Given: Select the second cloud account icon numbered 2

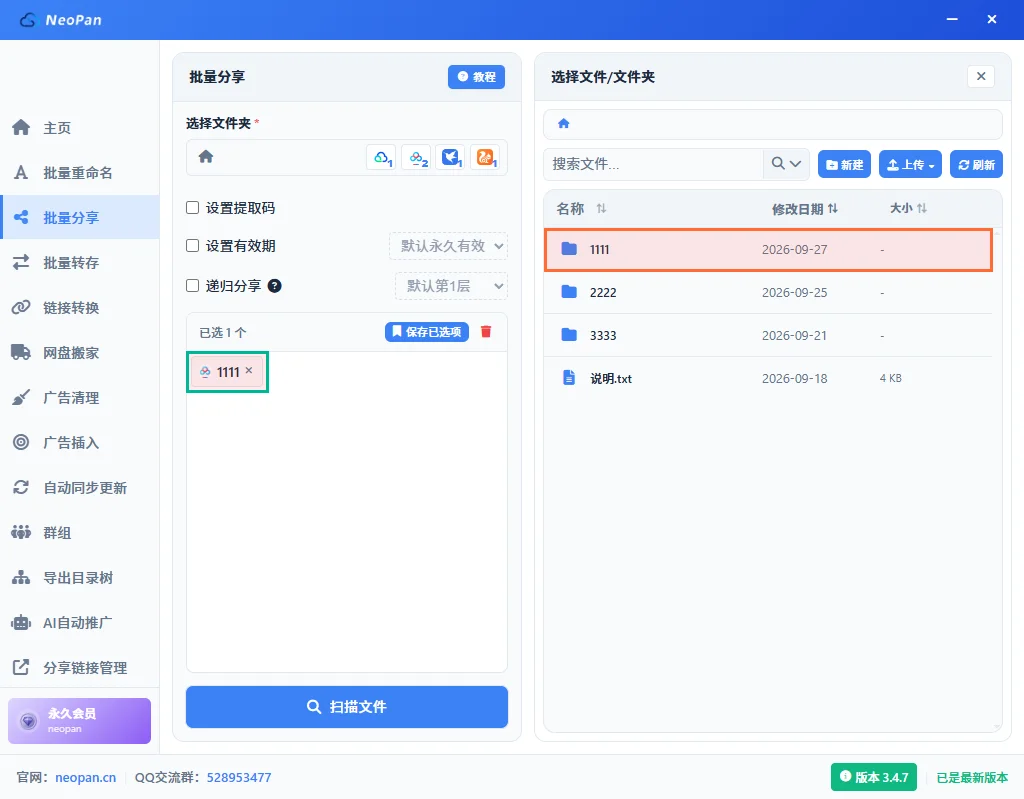Looking at the screenshot, I should point(416,157).
